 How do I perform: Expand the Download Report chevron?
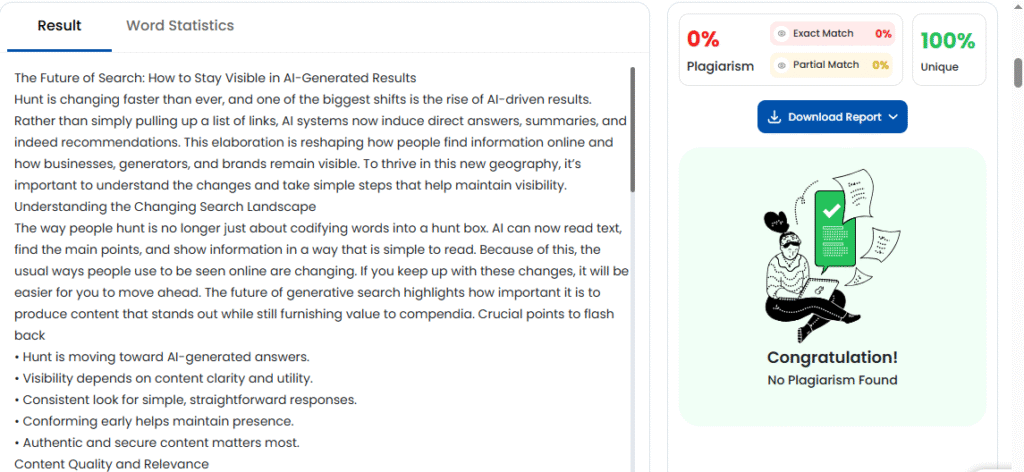coord(893,117)
